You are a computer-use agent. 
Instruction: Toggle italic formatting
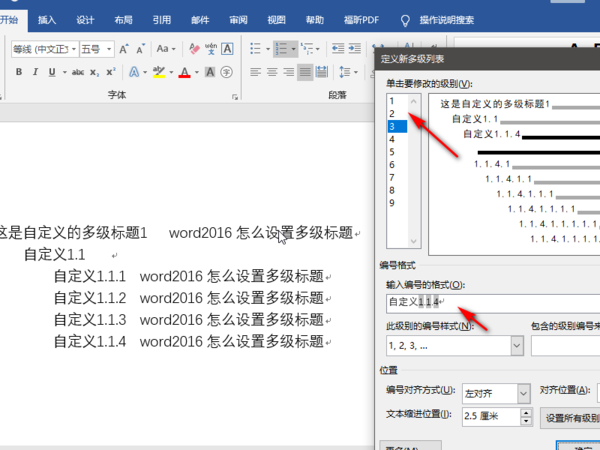tap(35, 72)
